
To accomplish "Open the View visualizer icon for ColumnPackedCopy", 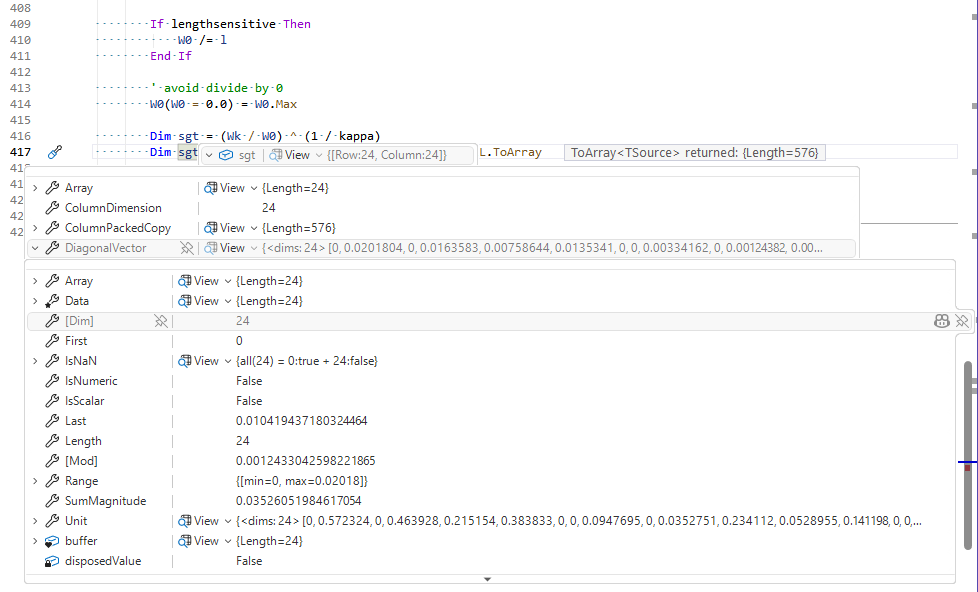I will pyautogui.click(x=211, y=228).
